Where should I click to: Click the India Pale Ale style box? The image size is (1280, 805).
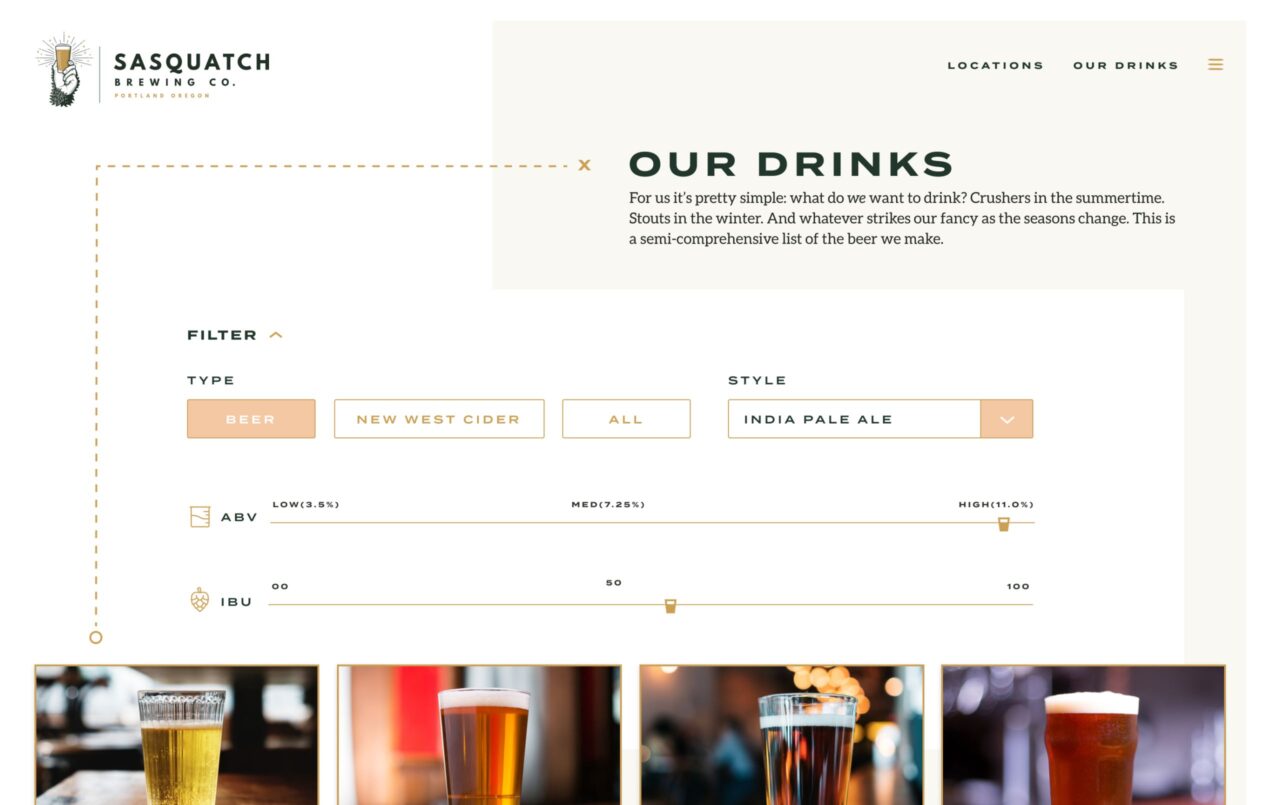pyautogui.click(x=854, y=419)
